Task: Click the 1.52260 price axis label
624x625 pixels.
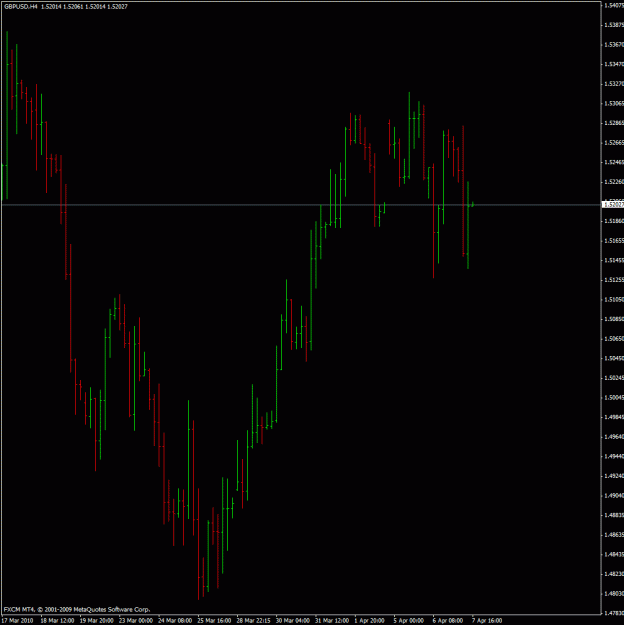Action: [614, 182]
